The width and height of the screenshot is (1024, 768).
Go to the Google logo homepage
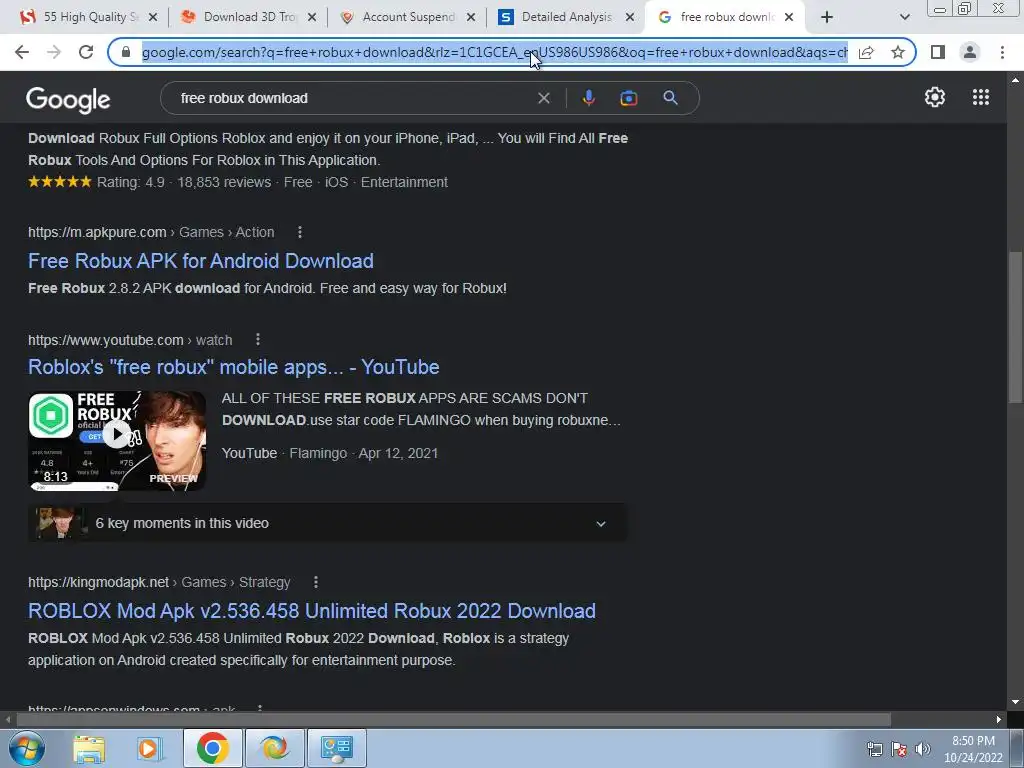click(68, 100)
